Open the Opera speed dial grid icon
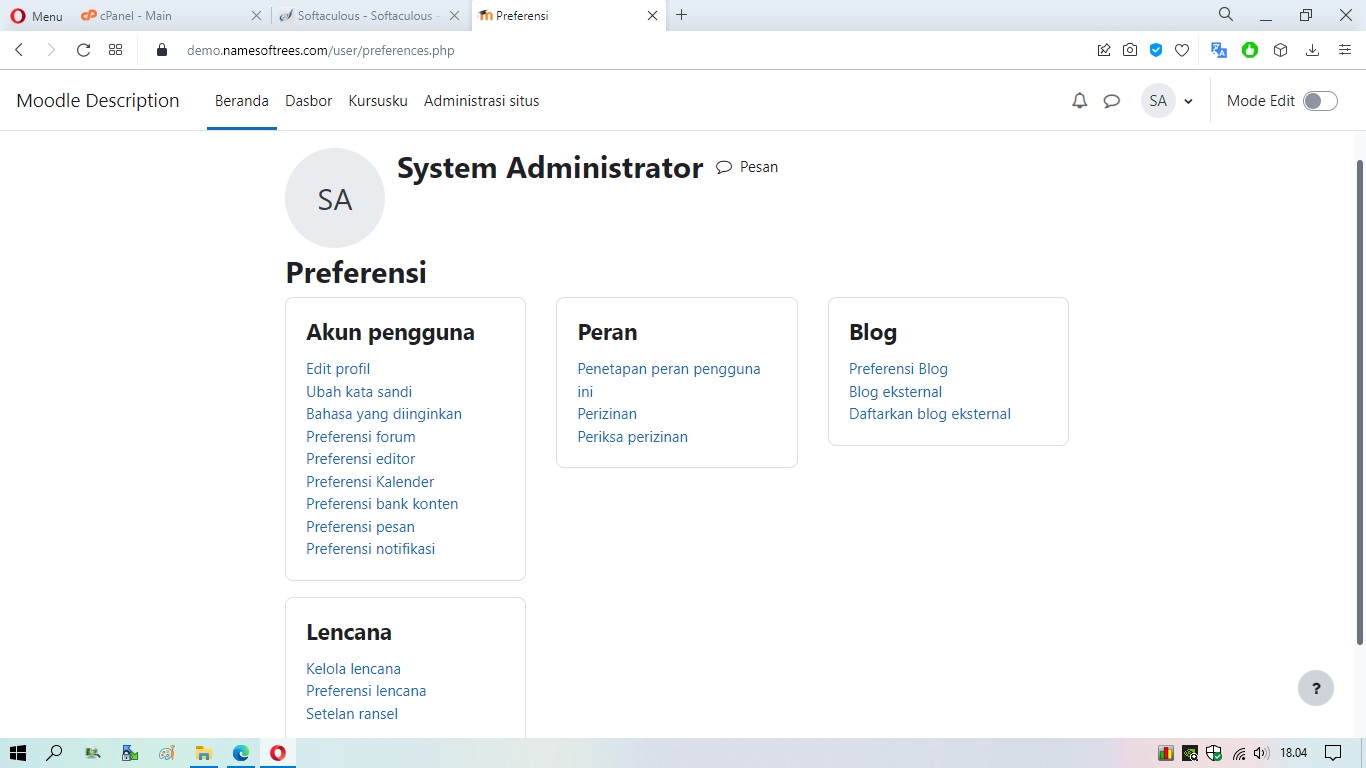 (x=116, y=50)
